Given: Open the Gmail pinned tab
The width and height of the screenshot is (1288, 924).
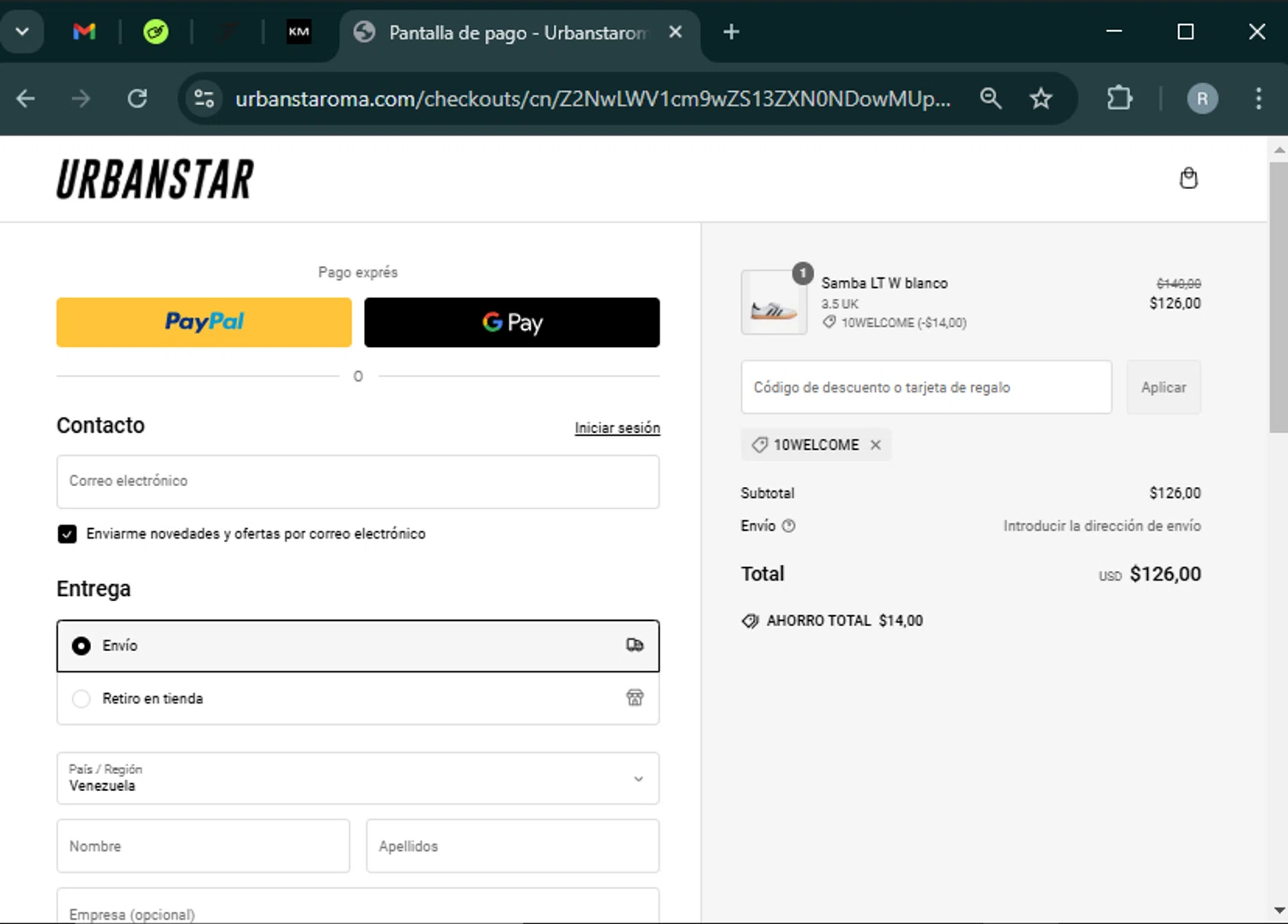Looking at the screenshot, I should point(84,32).
